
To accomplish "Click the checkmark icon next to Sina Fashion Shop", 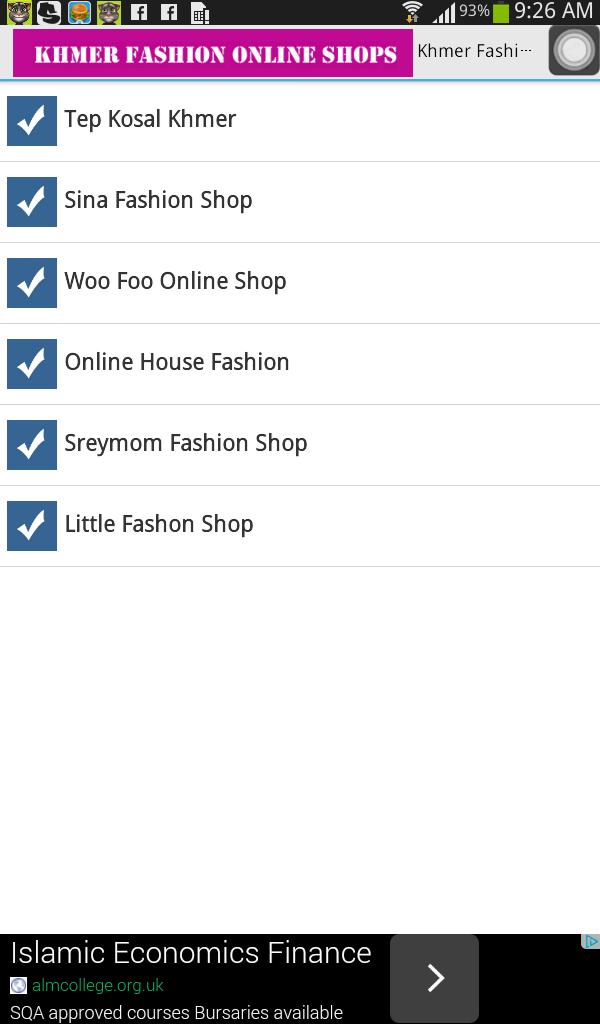I will point(32,202).
